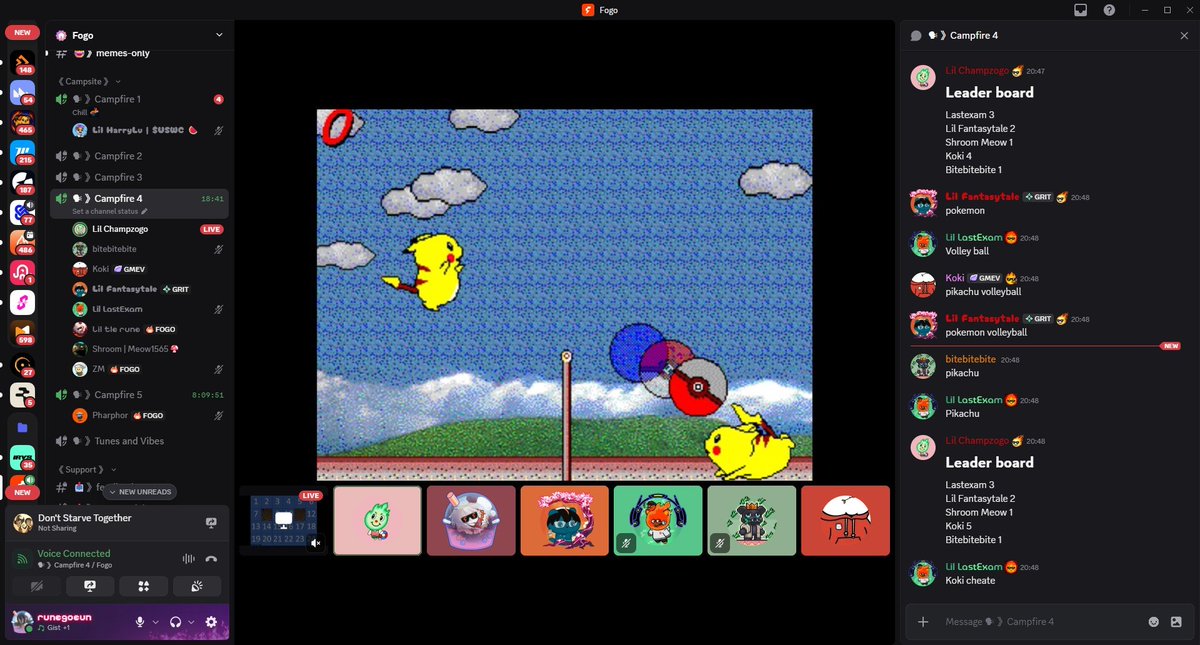Click bitebitebite's username in chat

point(970,359)
